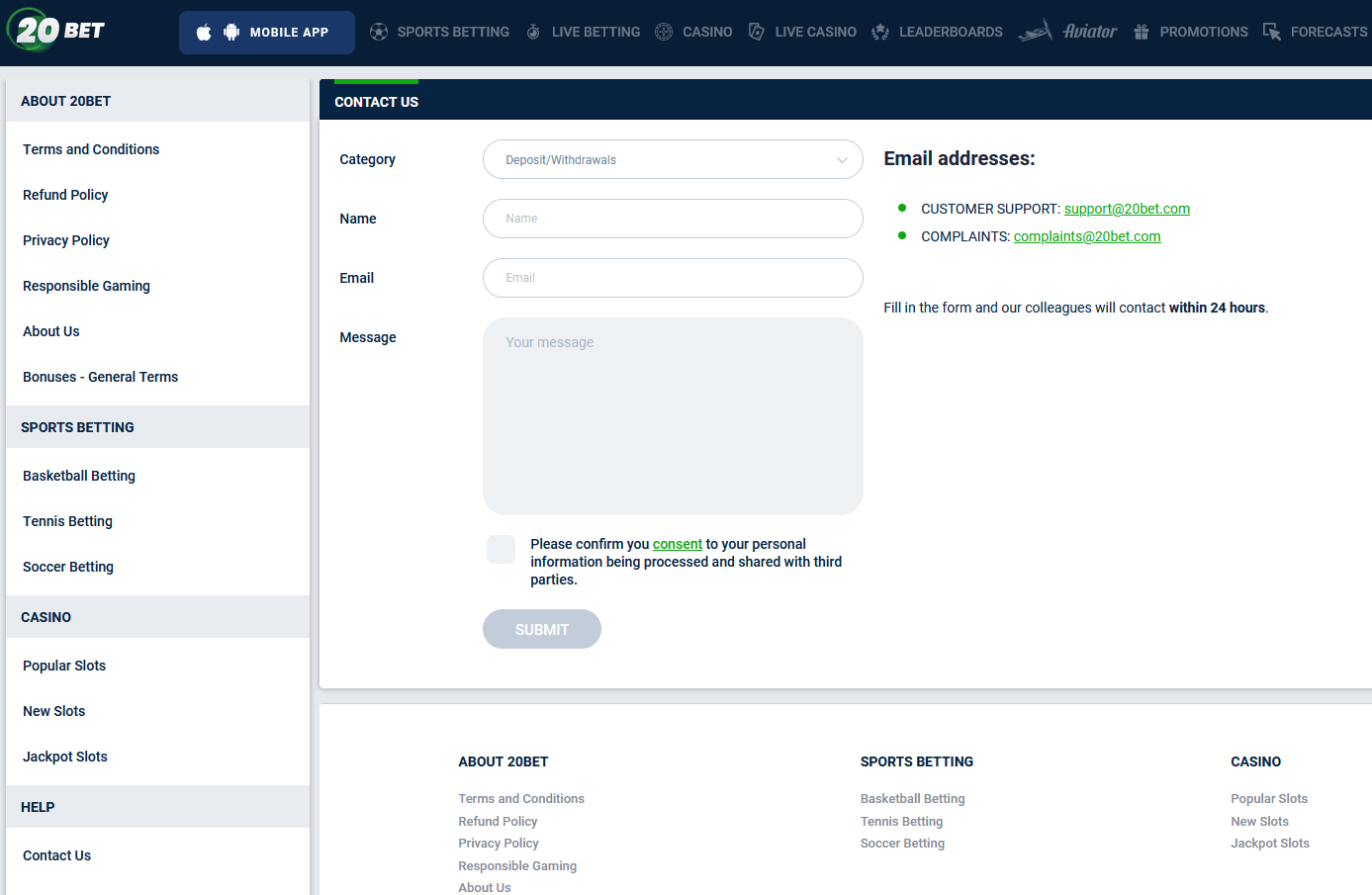Click the SPORTS BETTING sidebar header
This screenshot has width=1372, height=895.
tap(158, 427)
